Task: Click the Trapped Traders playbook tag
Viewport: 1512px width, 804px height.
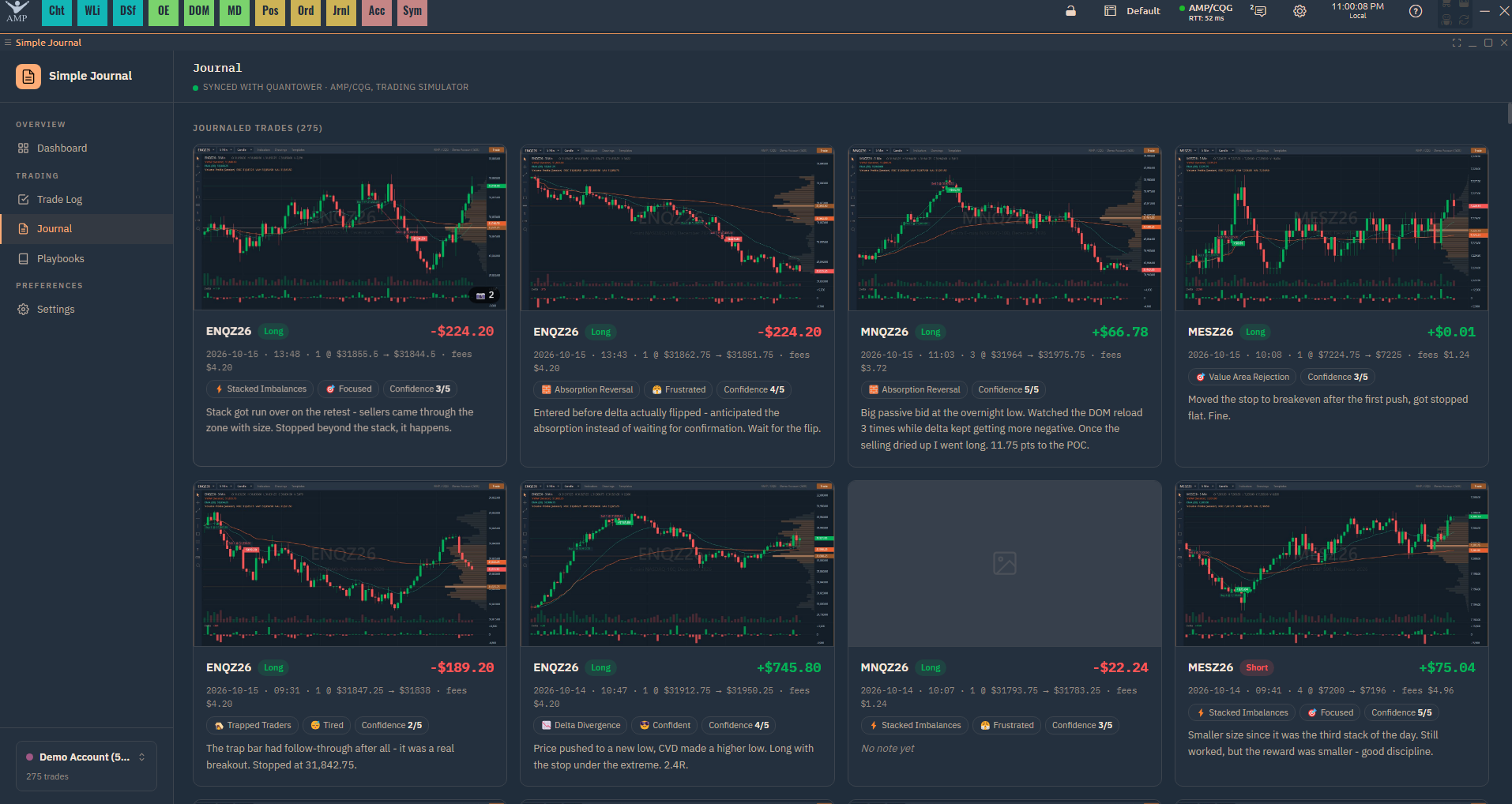Action: coord(253,725)
